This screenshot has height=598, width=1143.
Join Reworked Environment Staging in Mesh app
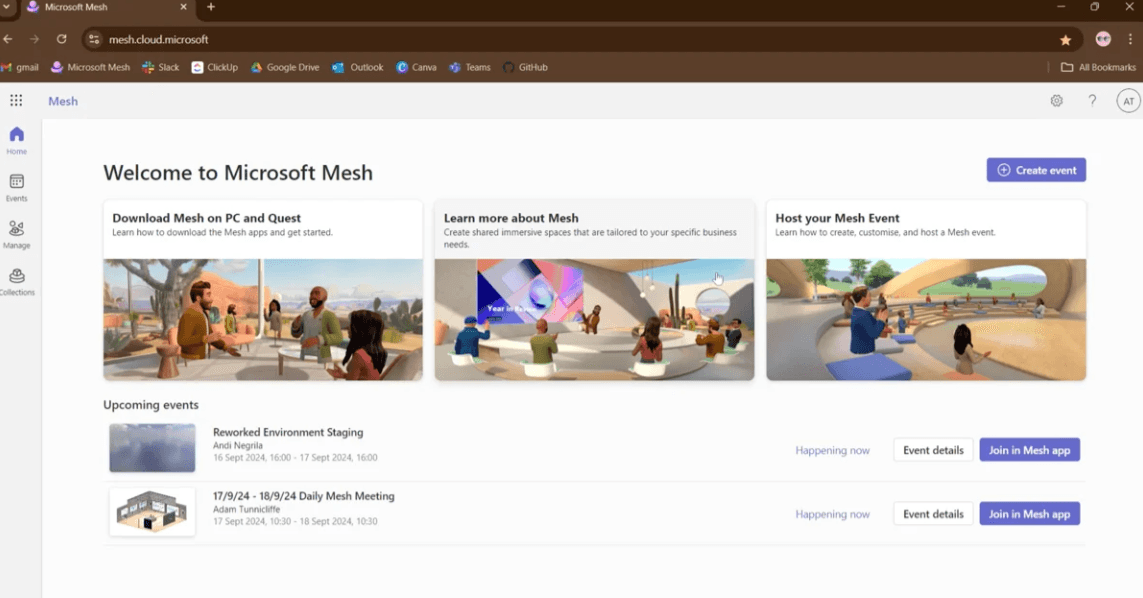(1029, 449)
